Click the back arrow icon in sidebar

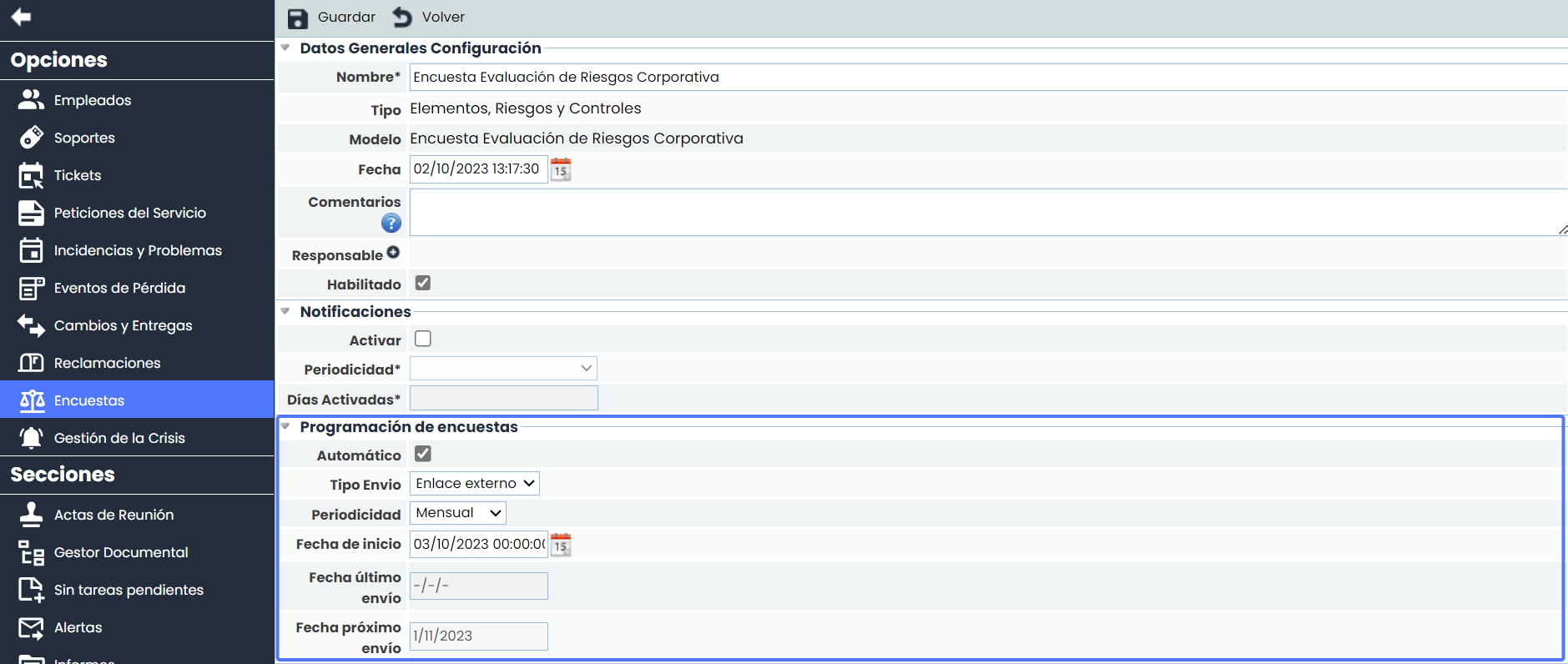pos(21,17)
